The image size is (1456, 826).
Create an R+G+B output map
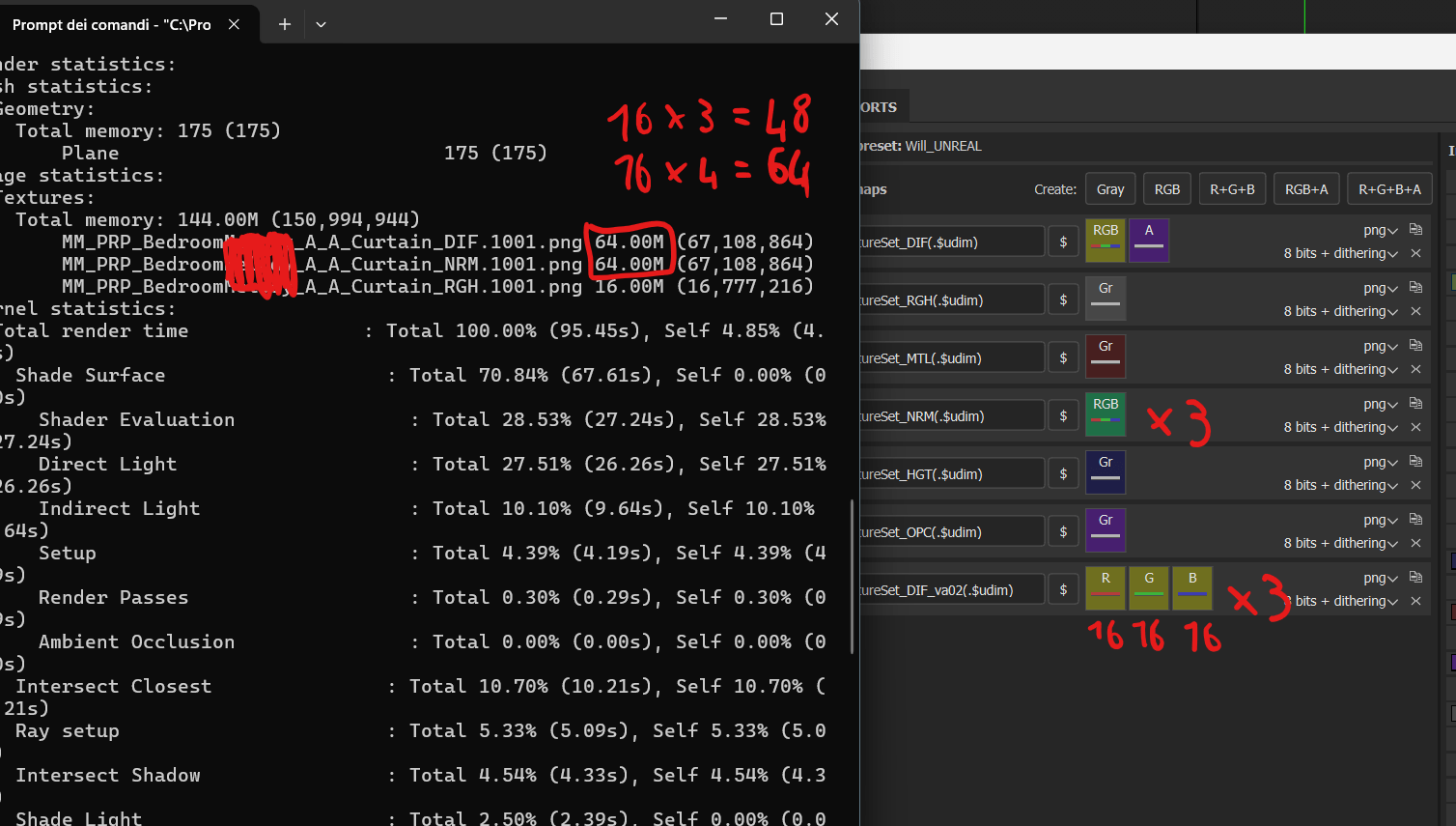pos(1232,189)
